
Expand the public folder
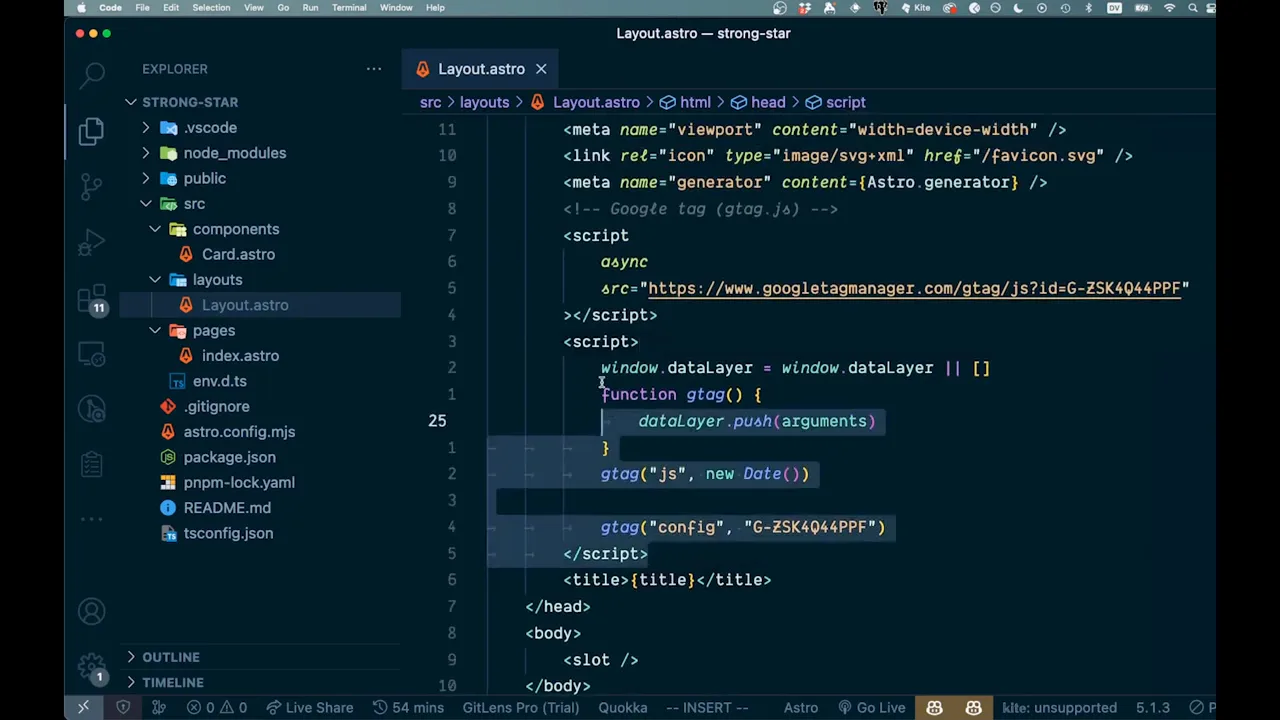click(204, 178)
